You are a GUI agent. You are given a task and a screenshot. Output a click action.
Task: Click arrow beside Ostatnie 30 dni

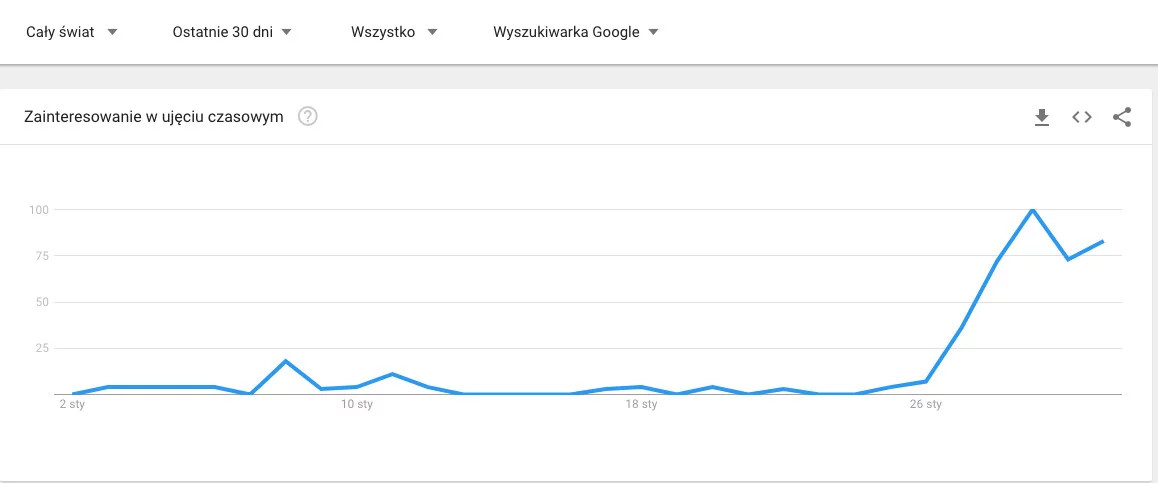[287, 32]
